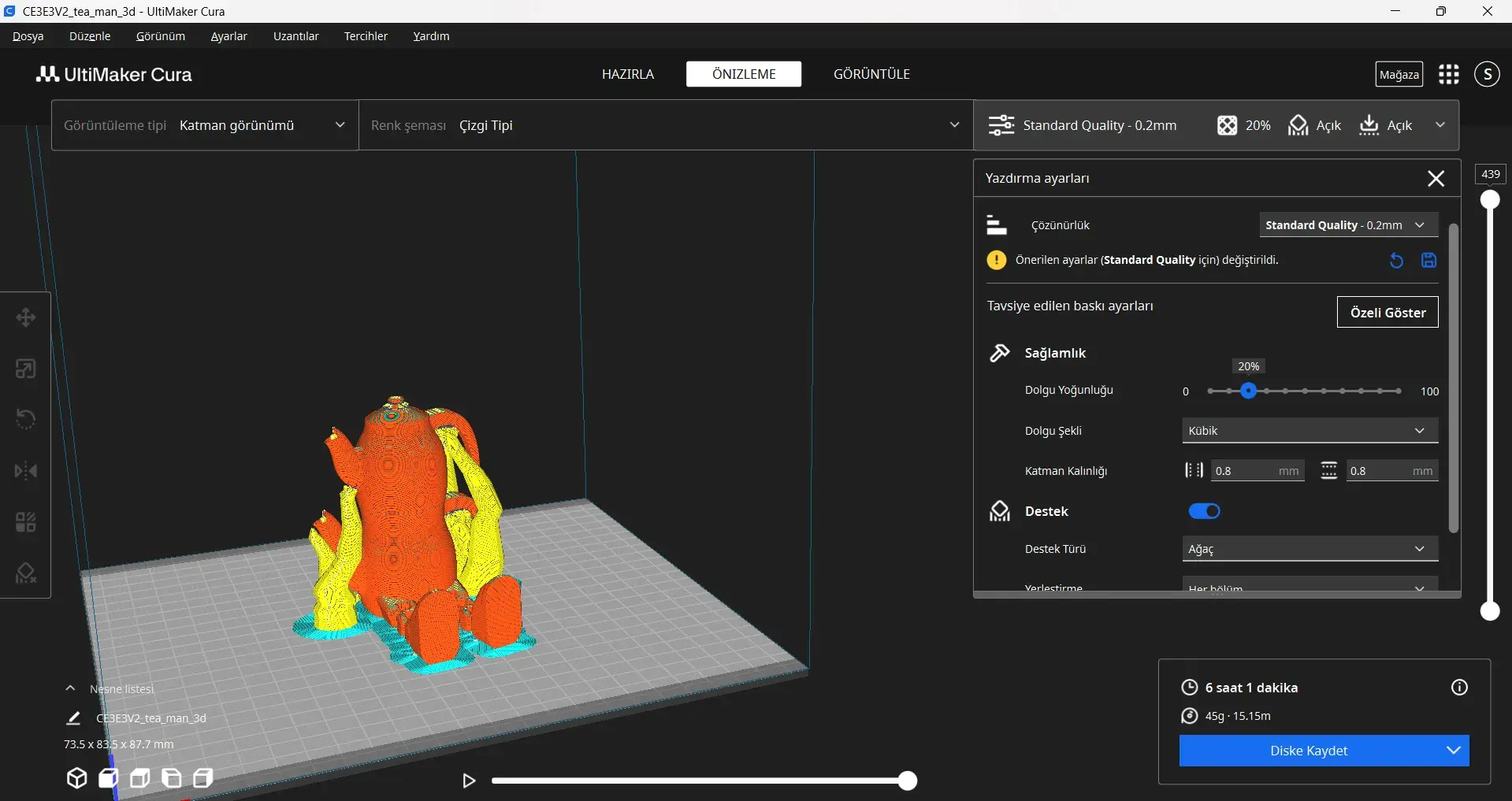The height and width of the screenshot is (801, 1512).
Task: Click the Mağaza marketplace button
Action: coord(1399,74)
